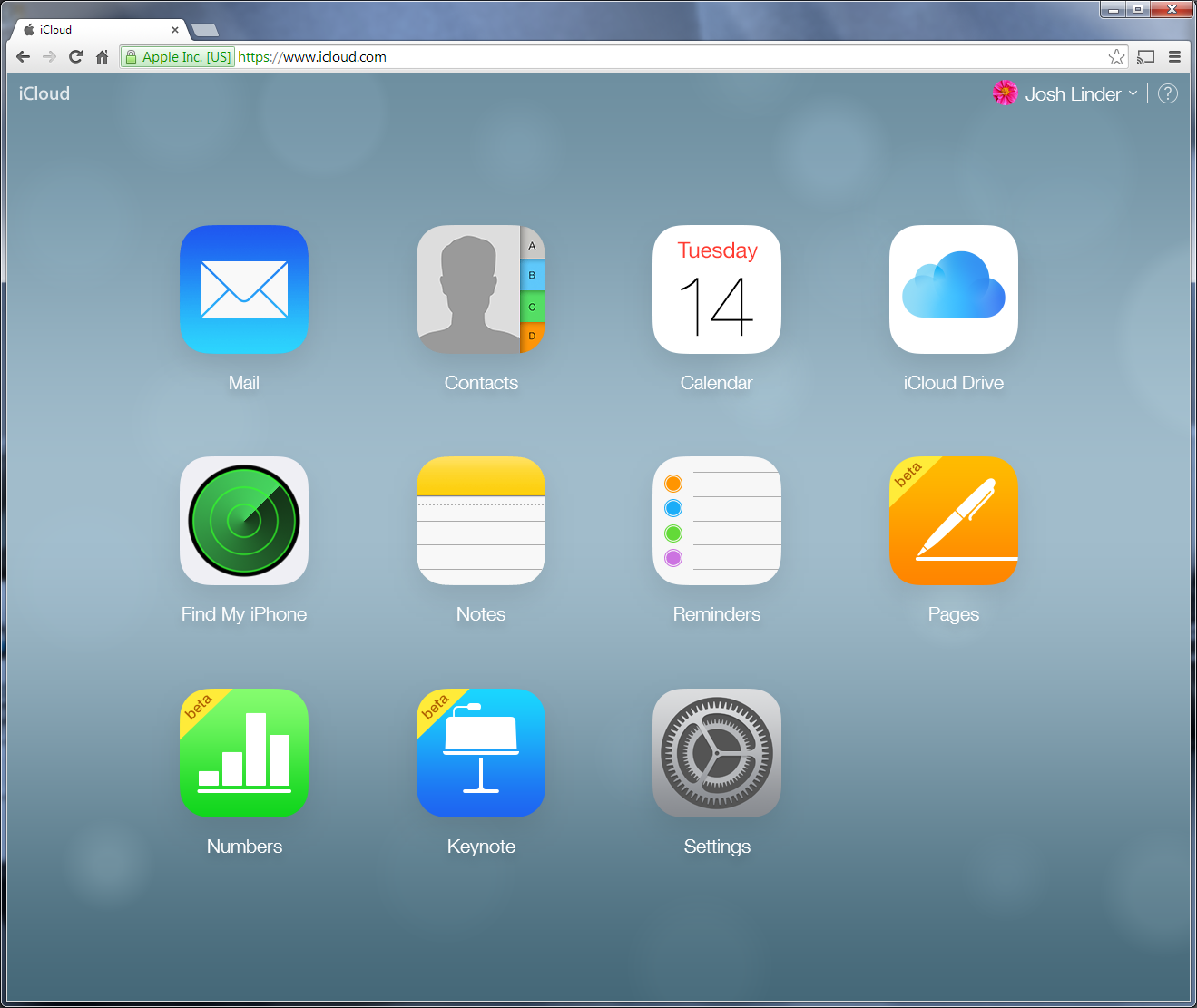The height and width of the screenshot is (1008, 1197).
Task: Click the Numbers label text
Action: coord(244,847)
